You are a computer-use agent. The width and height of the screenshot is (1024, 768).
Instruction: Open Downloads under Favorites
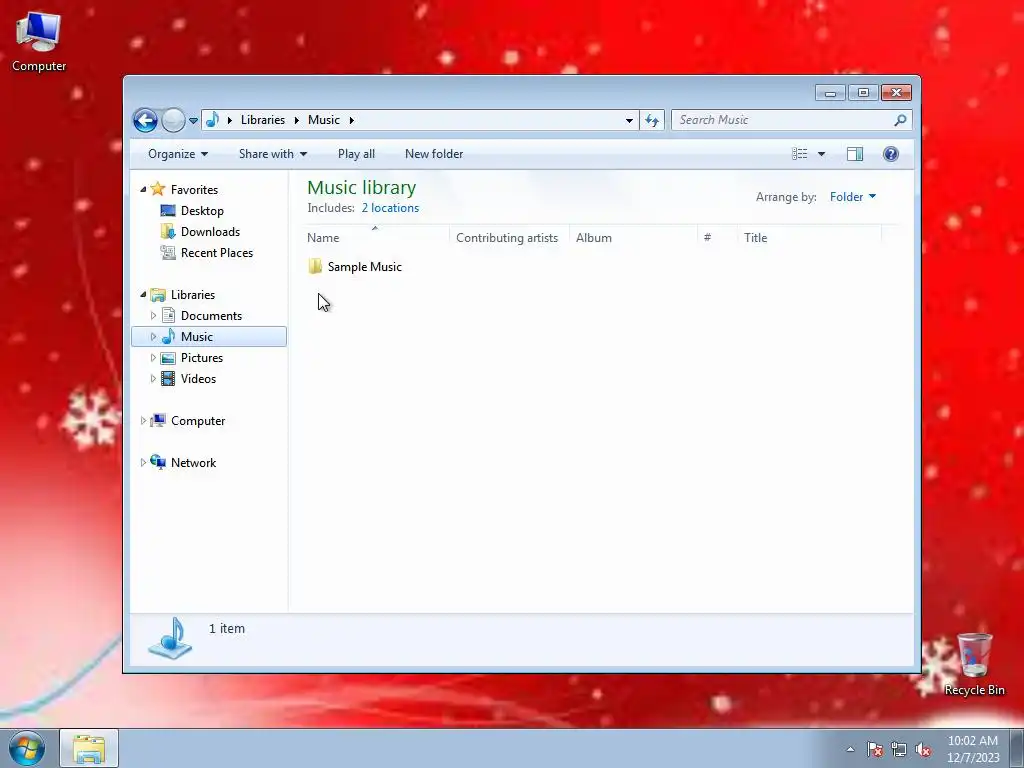210,232
